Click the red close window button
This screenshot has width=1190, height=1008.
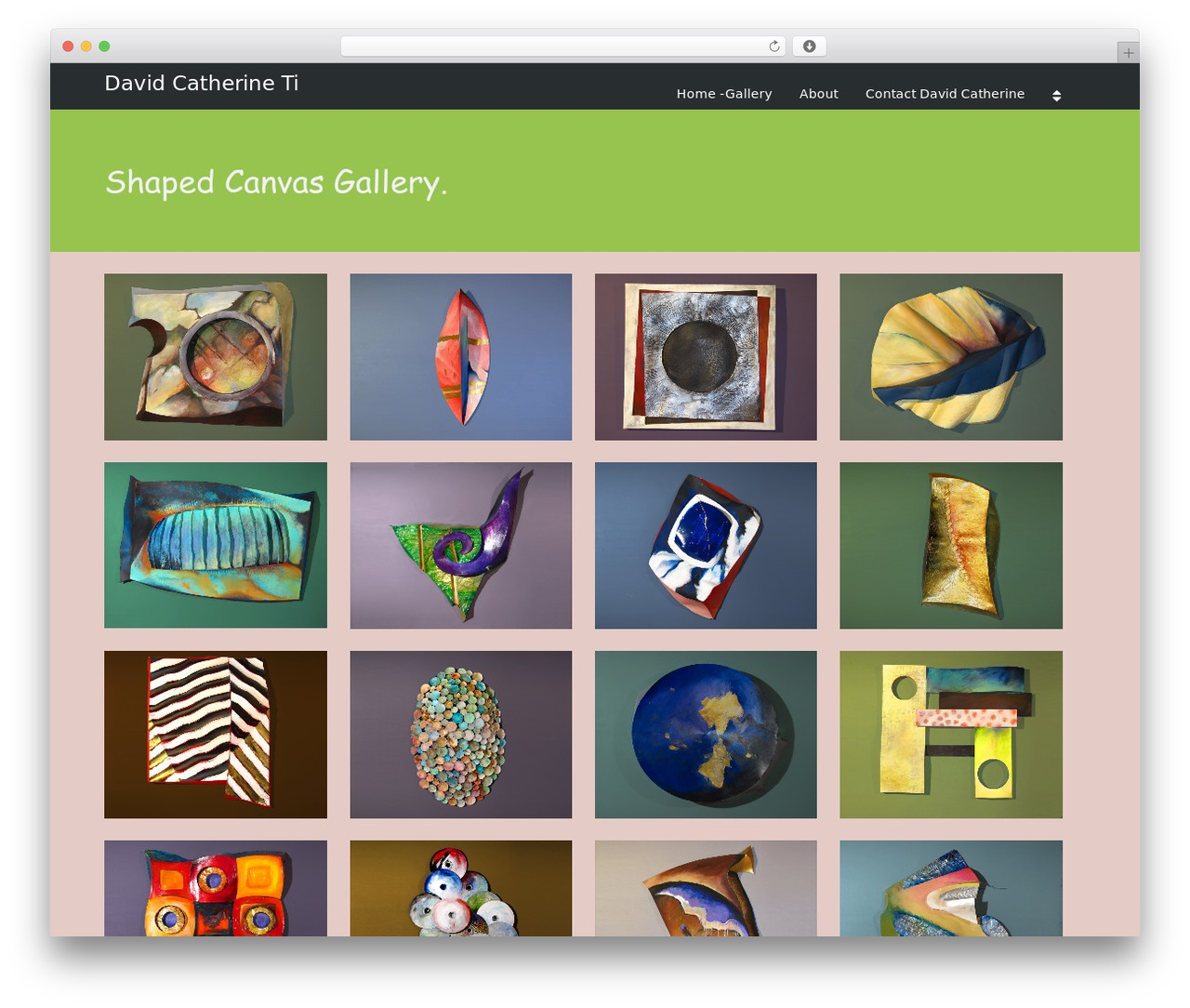click(x=68, y=46)
